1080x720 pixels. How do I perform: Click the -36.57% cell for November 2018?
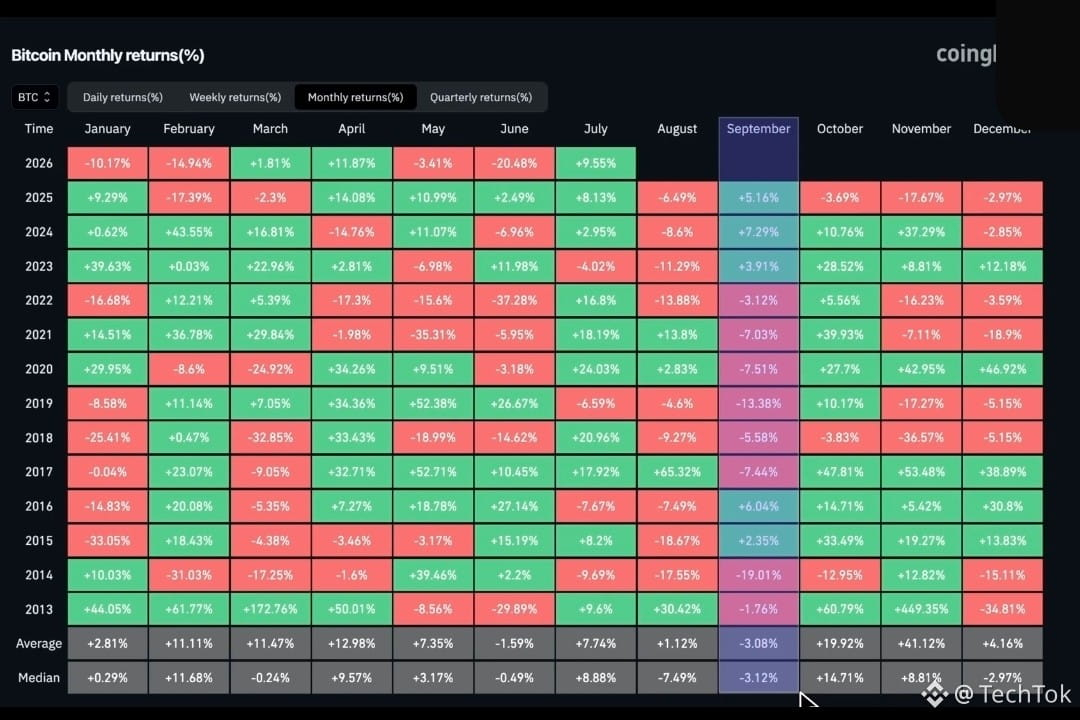point(921,438)
